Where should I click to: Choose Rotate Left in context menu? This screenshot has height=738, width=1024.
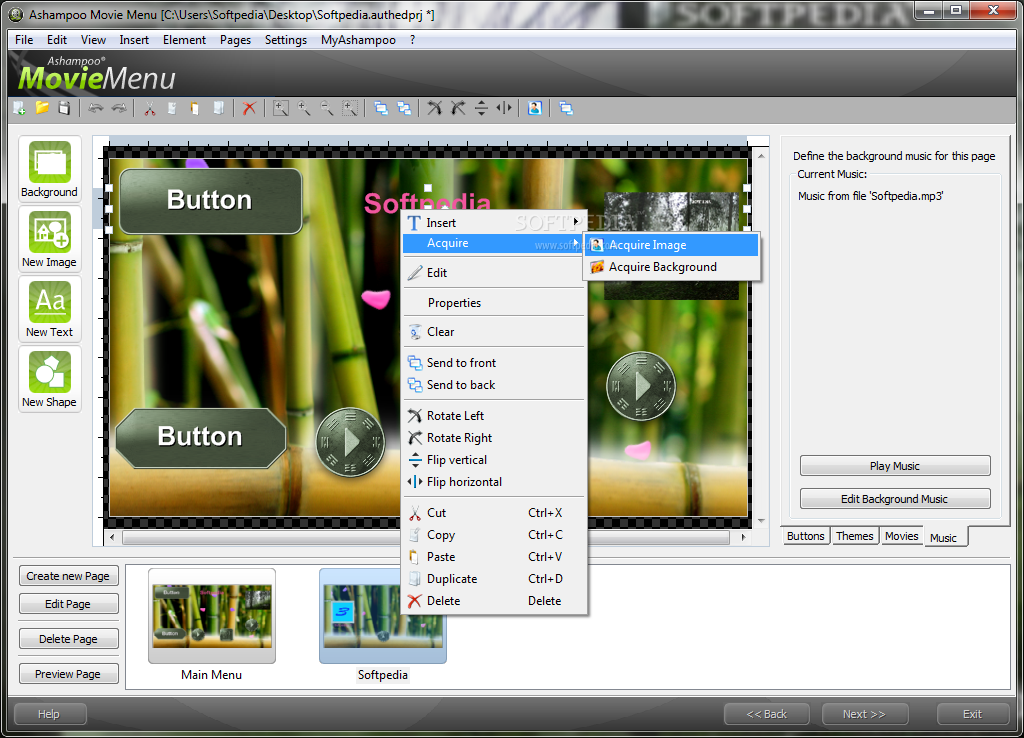coord(494,415)
